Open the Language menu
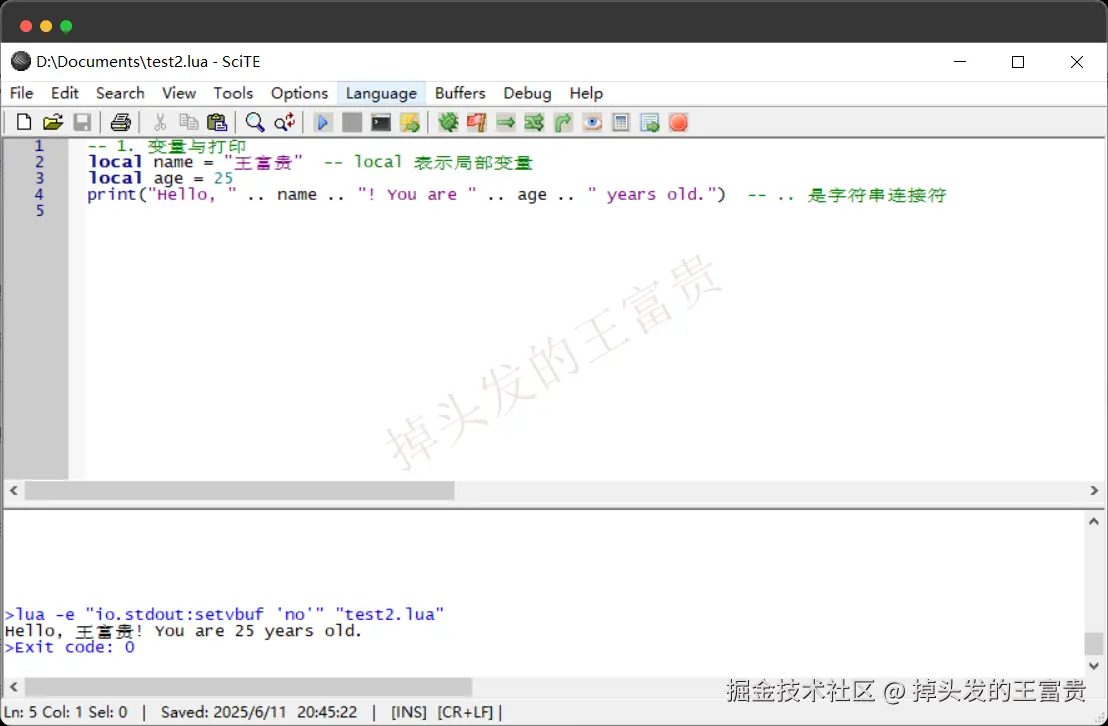 point(382,93)
